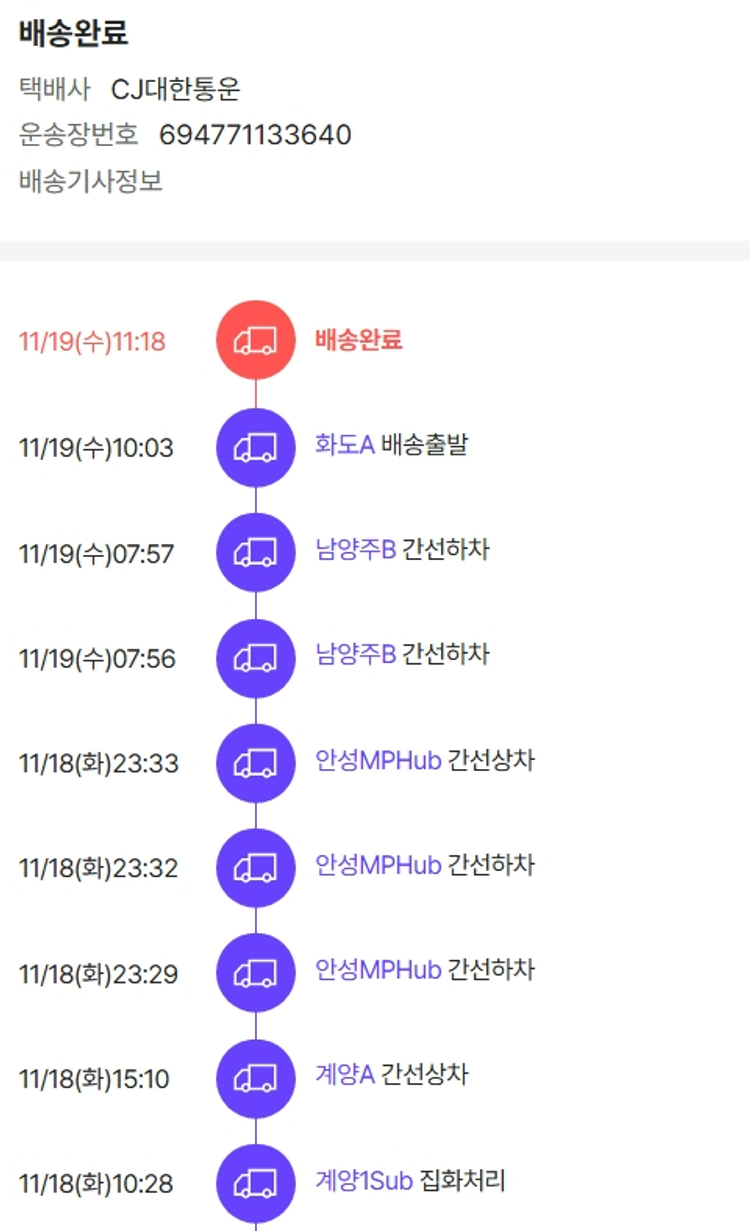Click the 배송기사정보 label
Viewport: 750px width, 1231px height.
pos(91,182)
